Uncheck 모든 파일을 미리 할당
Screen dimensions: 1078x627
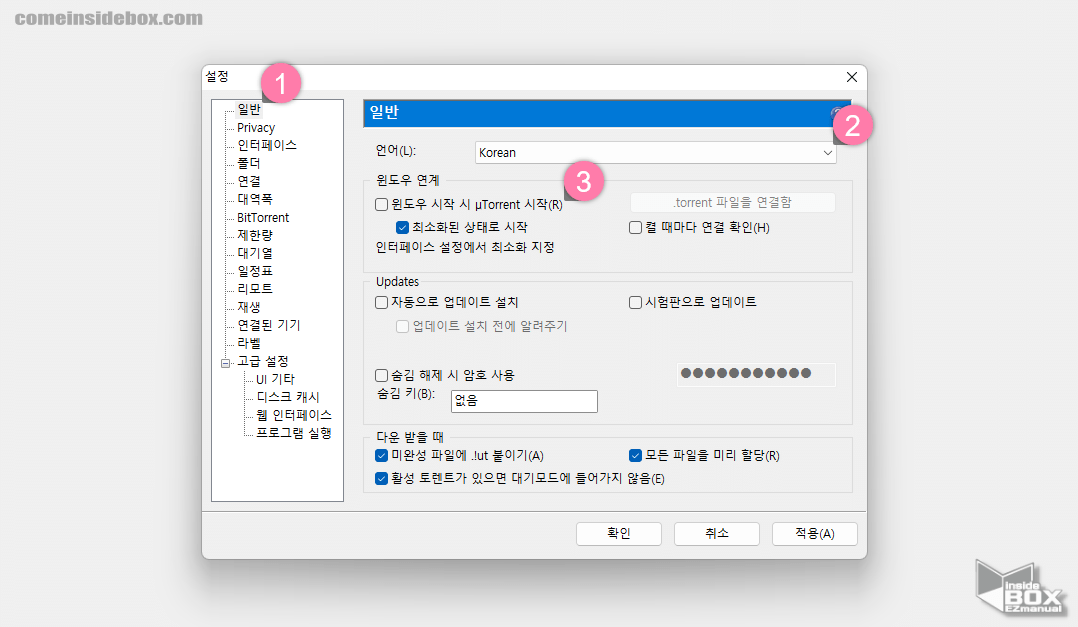(635, 455)
